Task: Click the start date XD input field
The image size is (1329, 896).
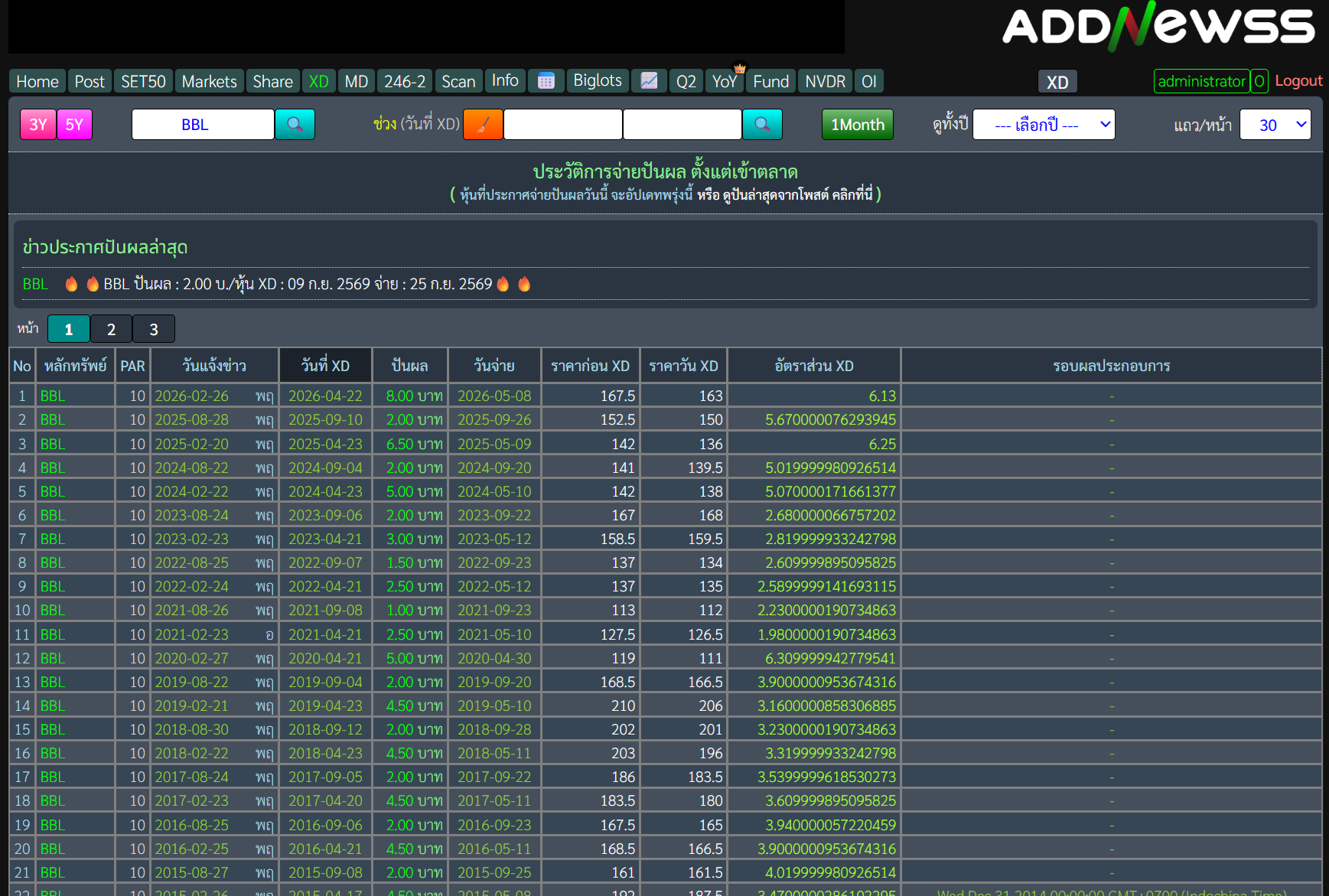Action: [x=563, y=125]
